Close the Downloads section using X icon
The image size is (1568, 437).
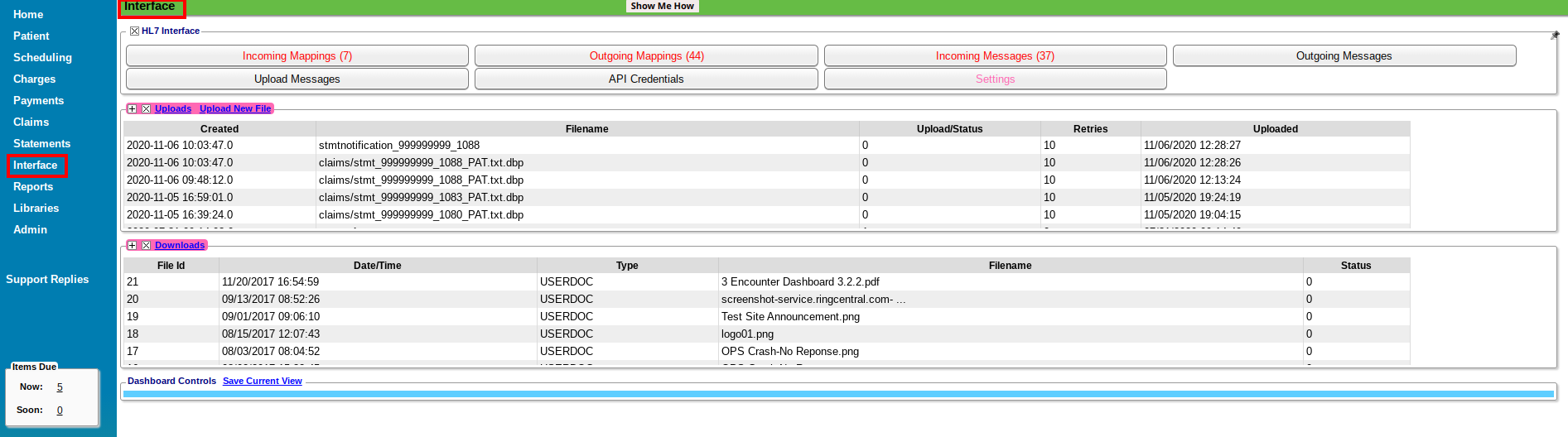(x=147, y=246)
